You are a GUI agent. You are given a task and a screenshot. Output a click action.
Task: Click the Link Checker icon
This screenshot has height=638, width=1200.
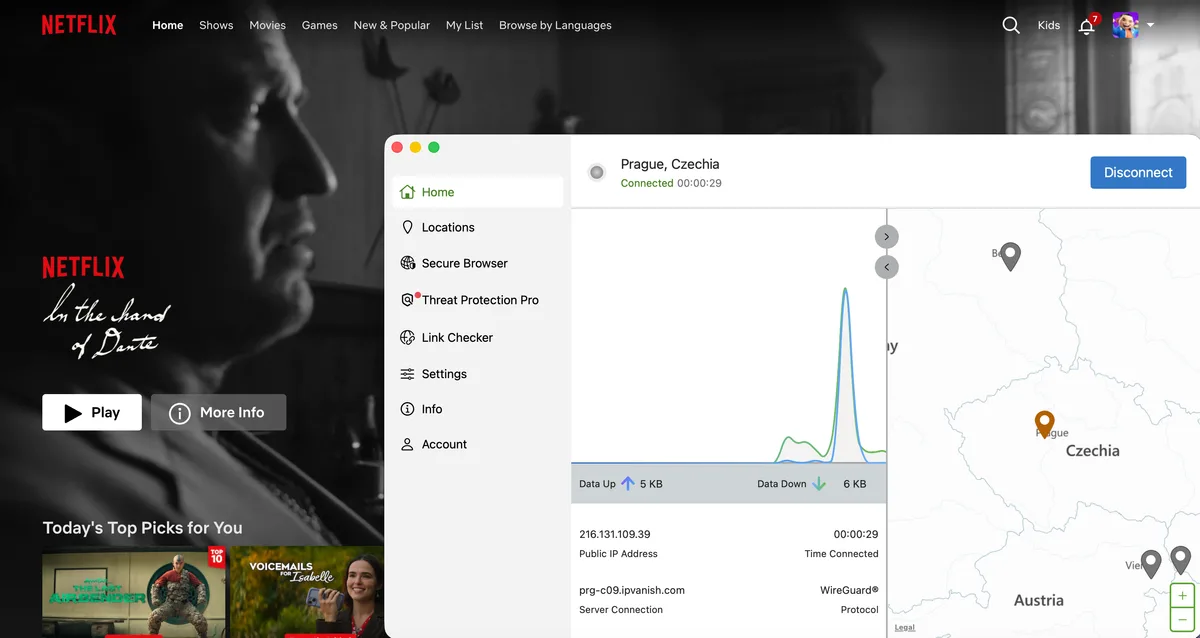click(x=407, y=337)
